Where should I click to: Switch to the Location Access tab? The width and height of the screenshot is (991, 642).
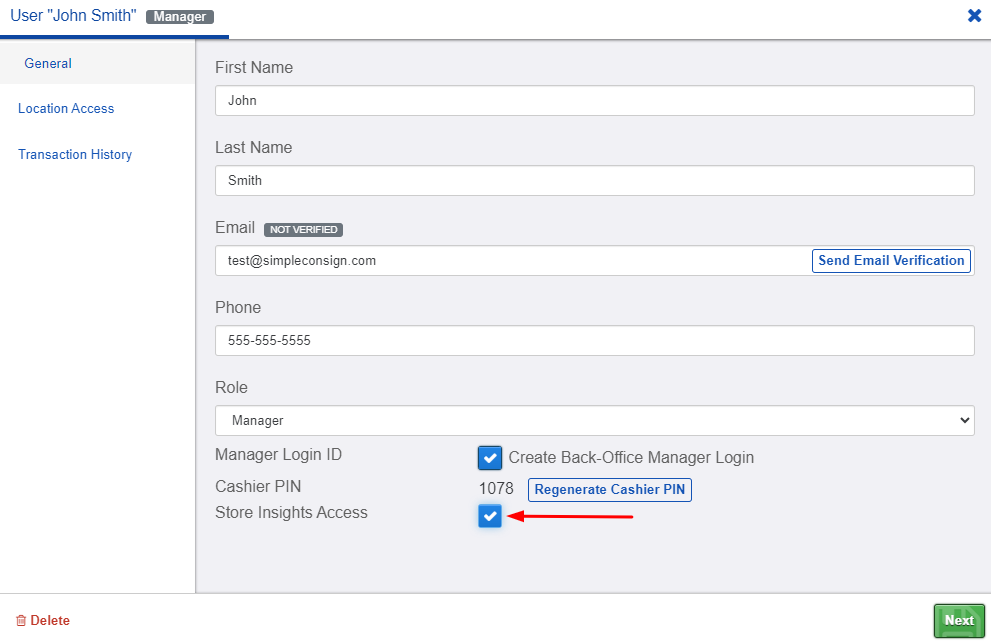[x=66, y=109]
